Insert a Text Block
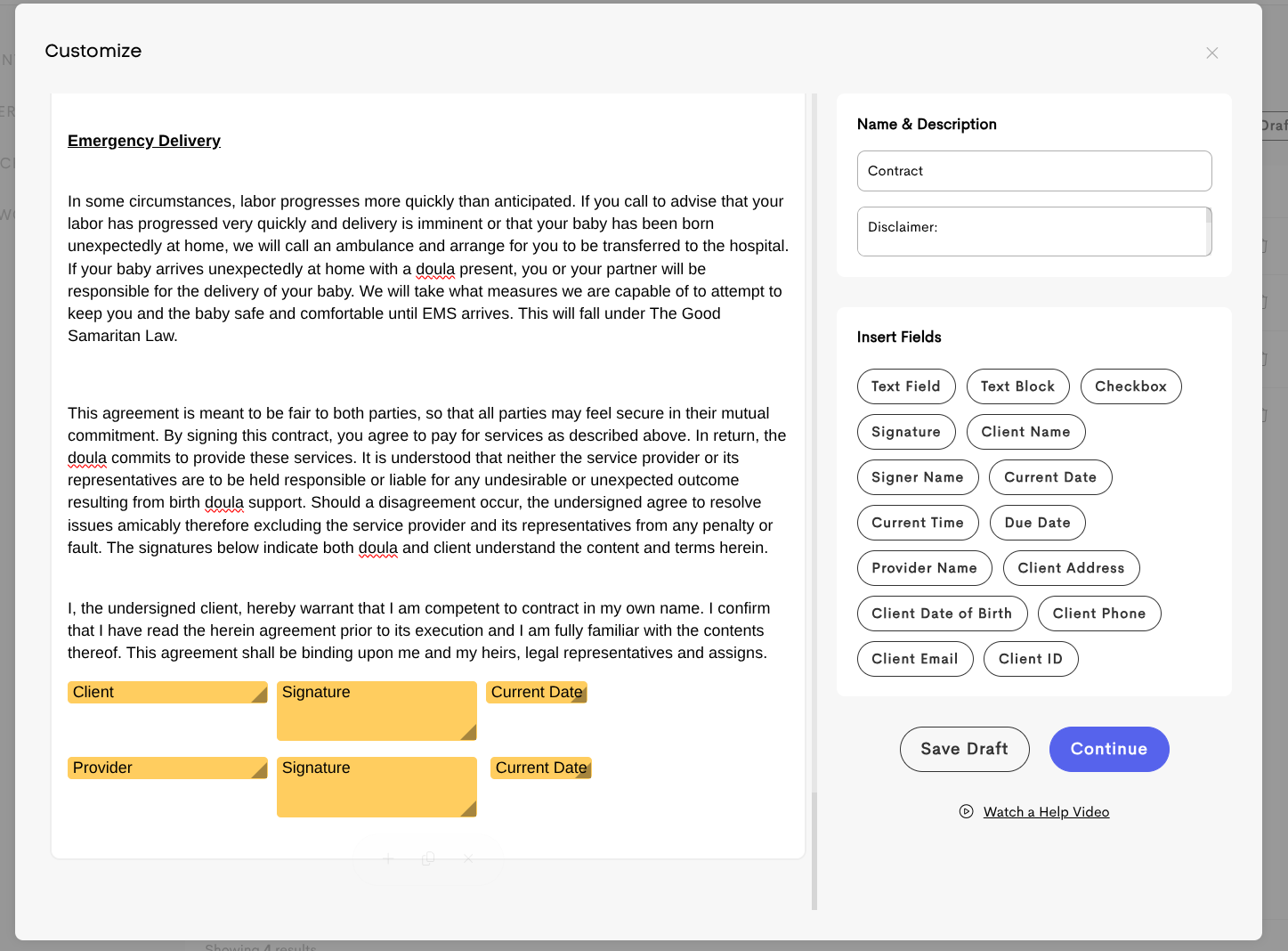1288x951 pixels. (1017, 386)
